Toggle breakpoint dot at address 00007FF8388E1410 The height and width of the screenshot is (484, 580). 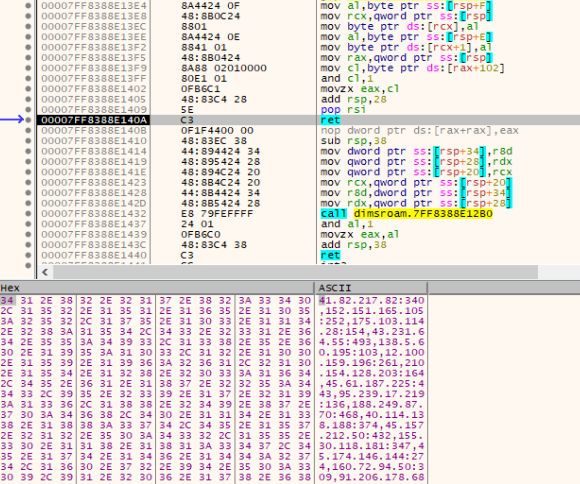(28, 141)
